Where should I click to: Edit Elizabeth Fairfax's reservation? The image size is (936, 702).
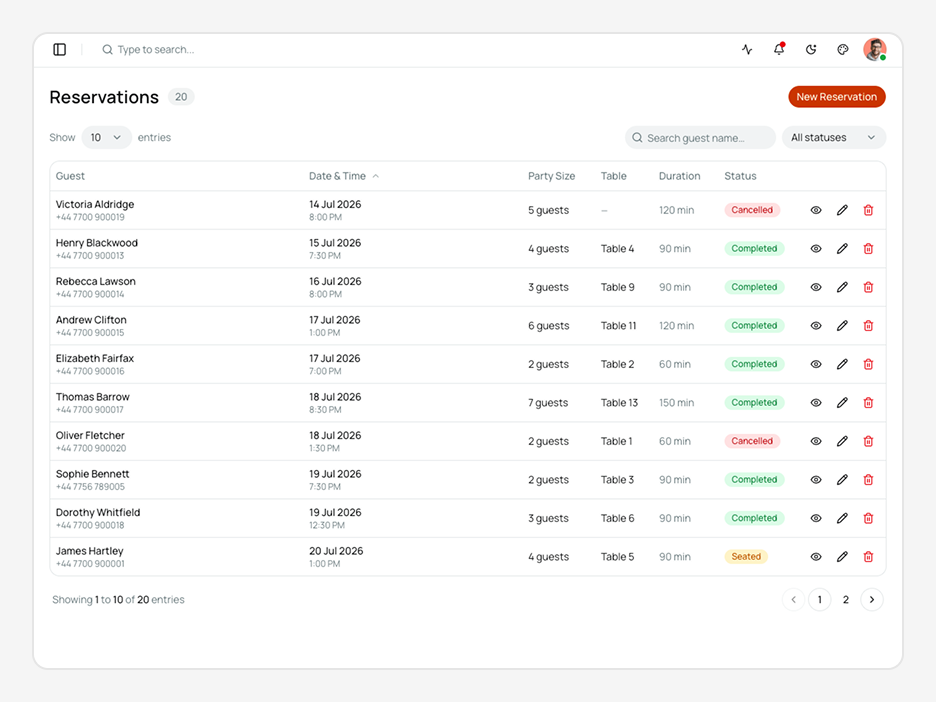coord(842,364)
